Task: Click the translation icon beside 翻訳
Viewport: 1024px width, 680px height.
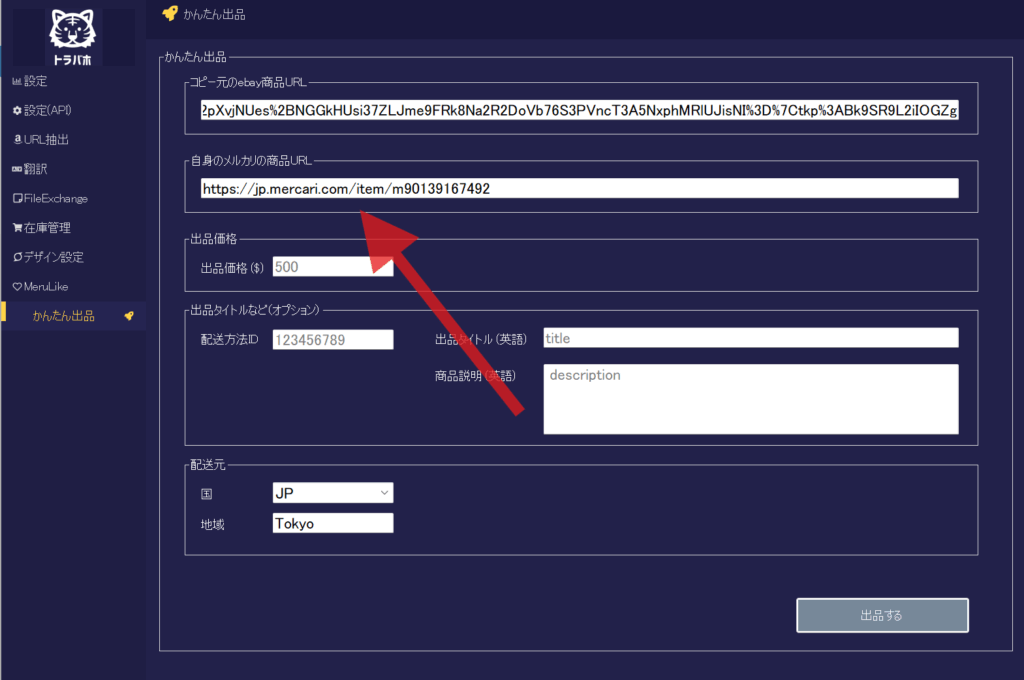Action: [x=16, y=169]
